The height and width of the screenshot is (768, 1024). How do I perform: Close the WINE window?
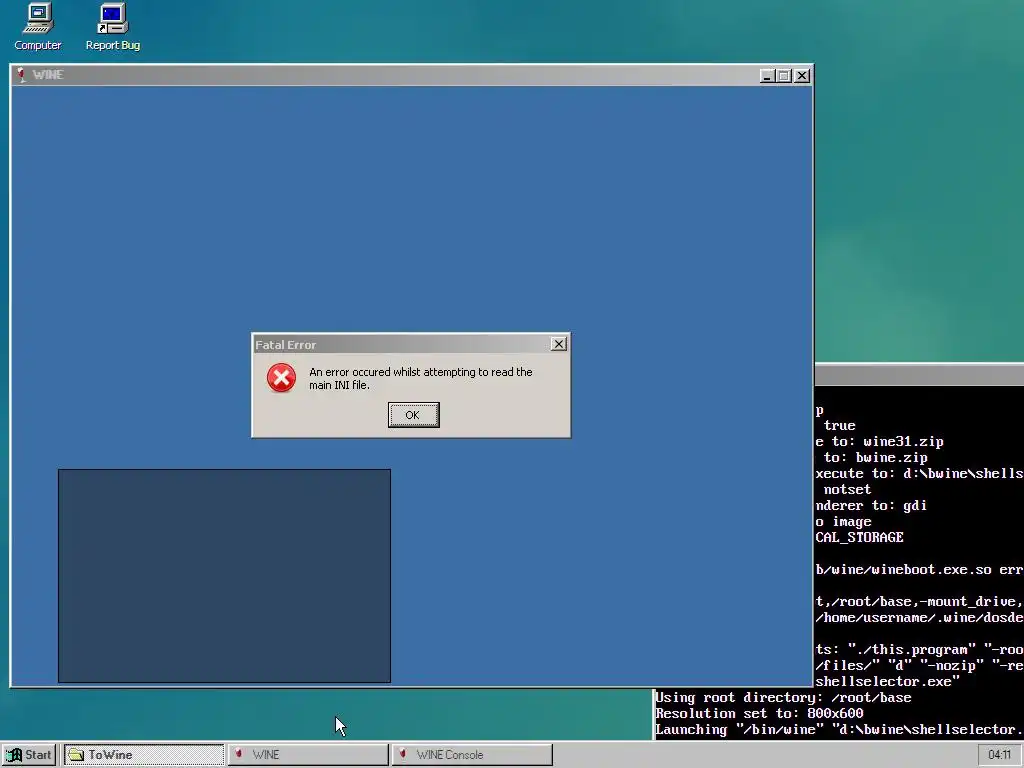coord(802,76)
